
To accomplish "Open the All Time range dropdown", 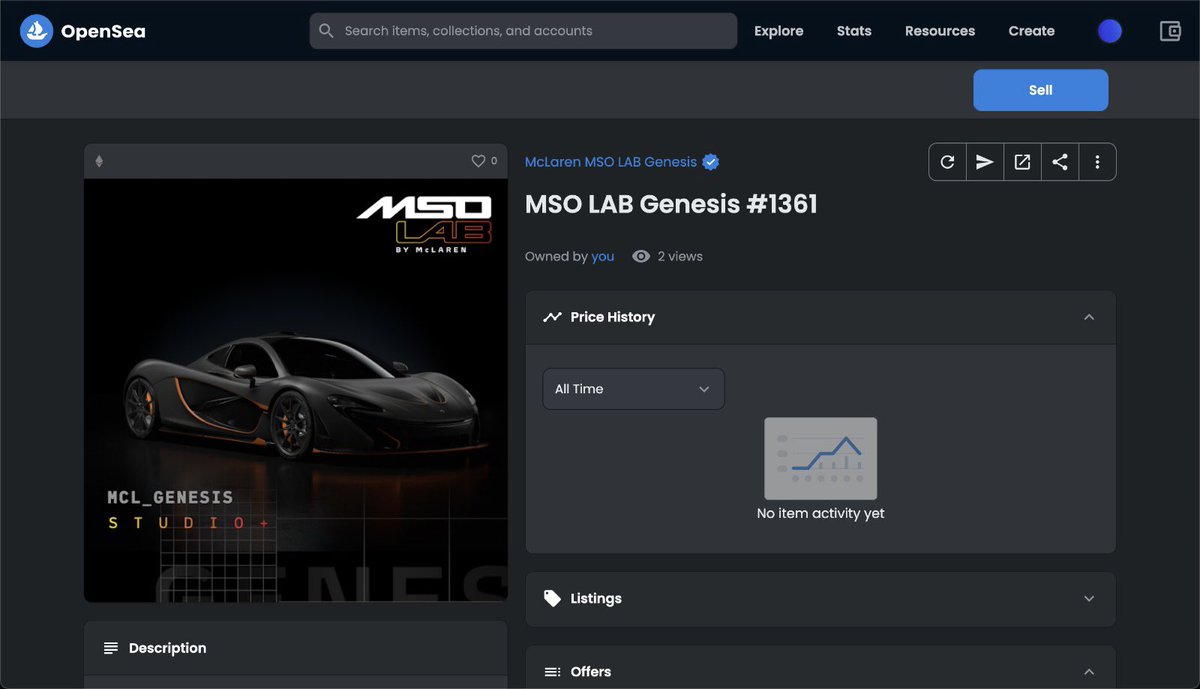I will click(633, 389).
